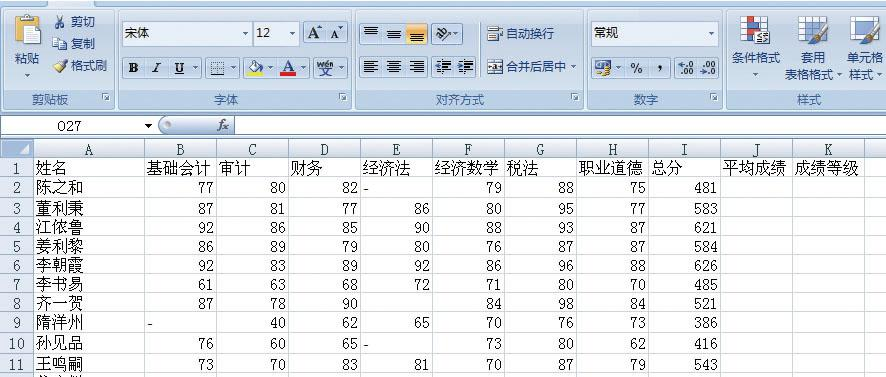Align text to middle of cell

coord(394,34)
